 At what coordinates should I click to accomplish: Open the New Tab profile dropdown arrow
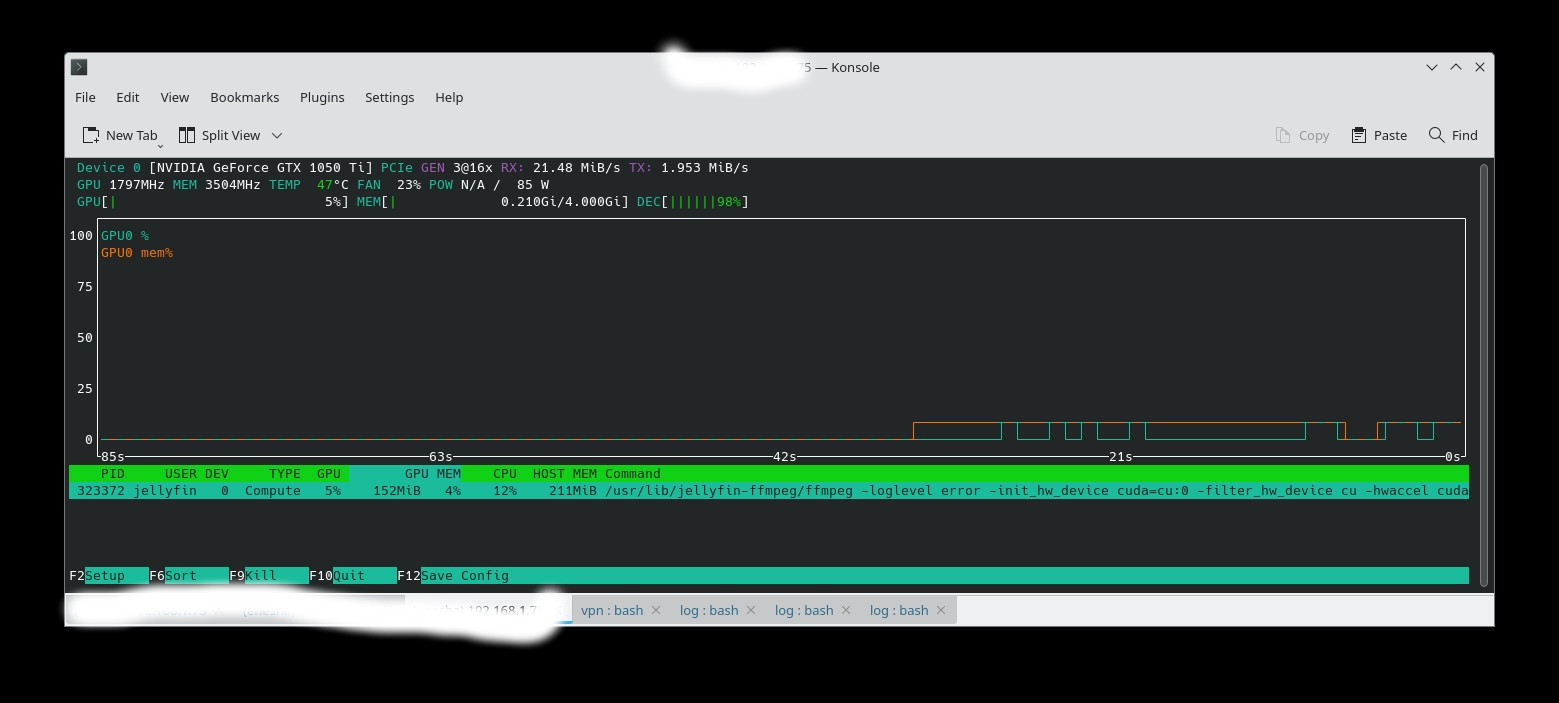(160, 146)
